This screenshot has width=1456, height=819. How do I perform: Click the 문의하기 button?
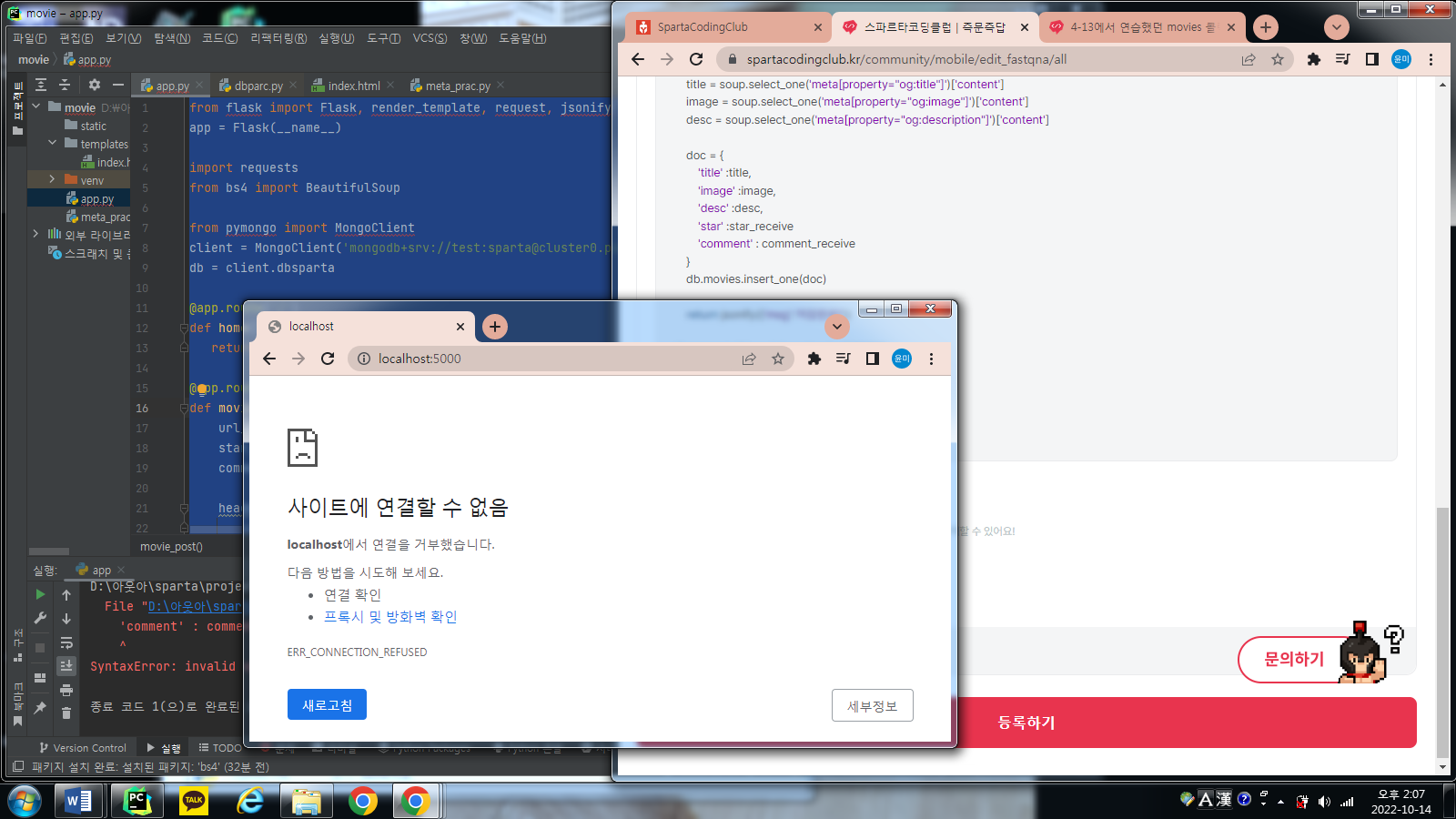point(1295,659)
